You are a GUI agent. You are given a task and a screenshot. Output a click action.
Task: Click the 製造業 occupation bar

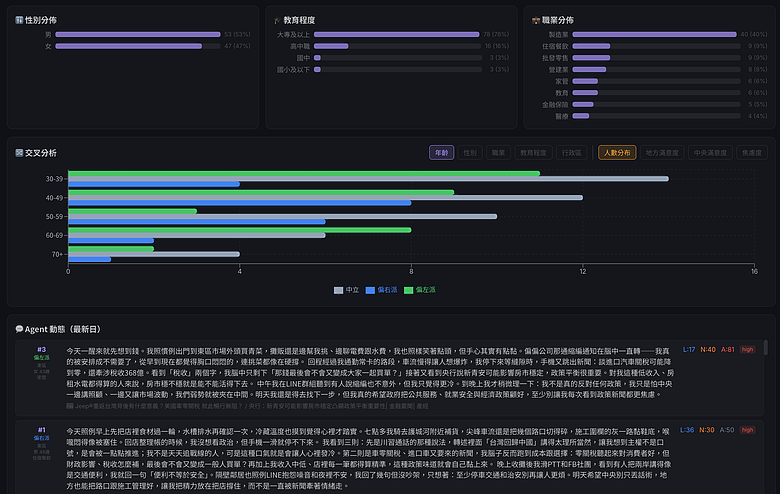coord(655,34)
